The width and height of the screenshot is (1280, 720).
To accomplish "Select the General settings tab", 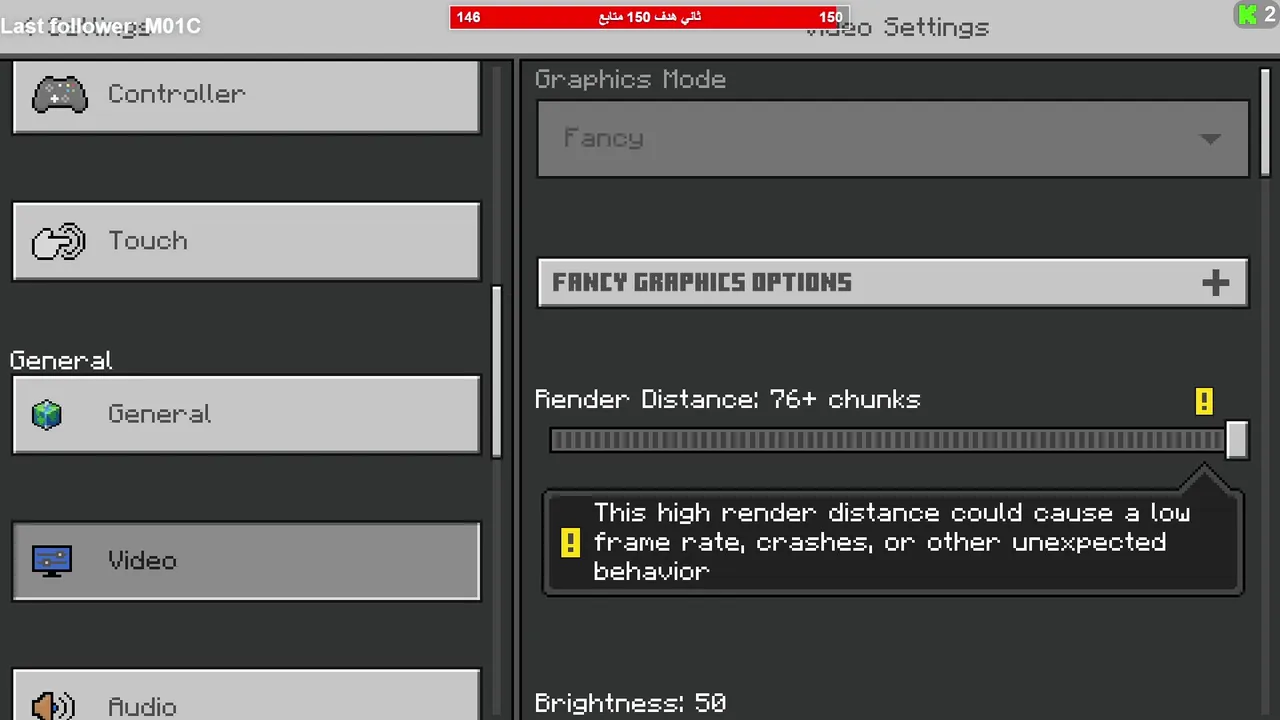I will (246, 414).
